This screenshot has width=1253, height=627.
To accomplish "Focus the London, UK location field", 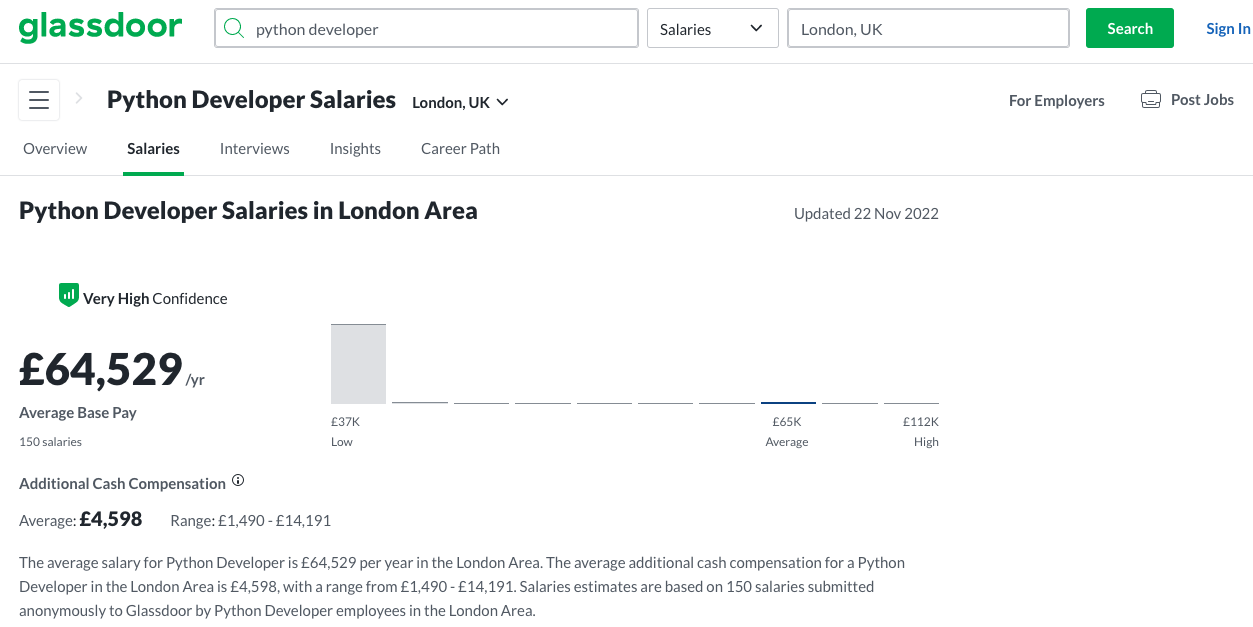I will 929,28.
